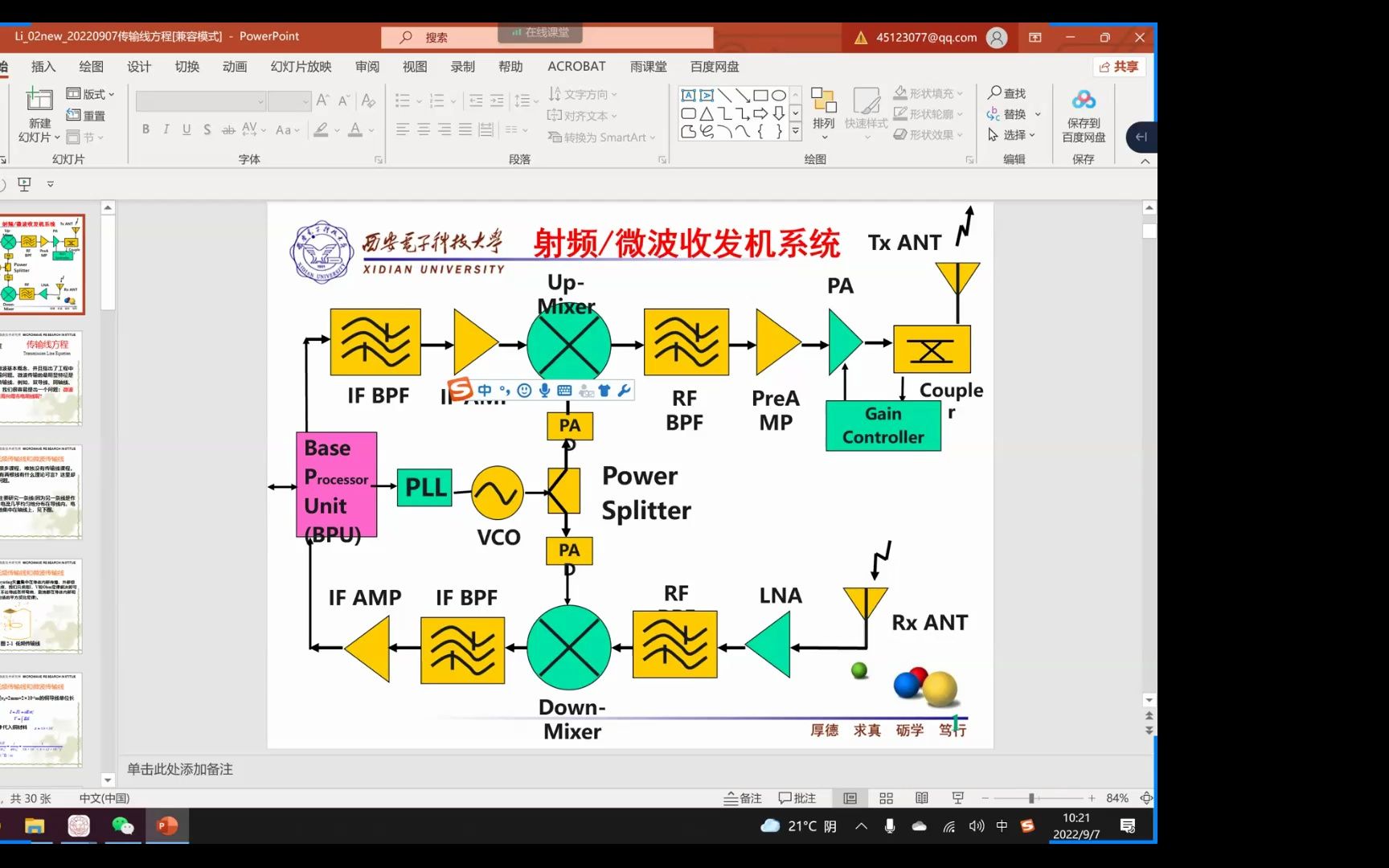Screen dimensions: 1389x868
Task: Switch to slide sorter view icon
Action: [885, 797]
